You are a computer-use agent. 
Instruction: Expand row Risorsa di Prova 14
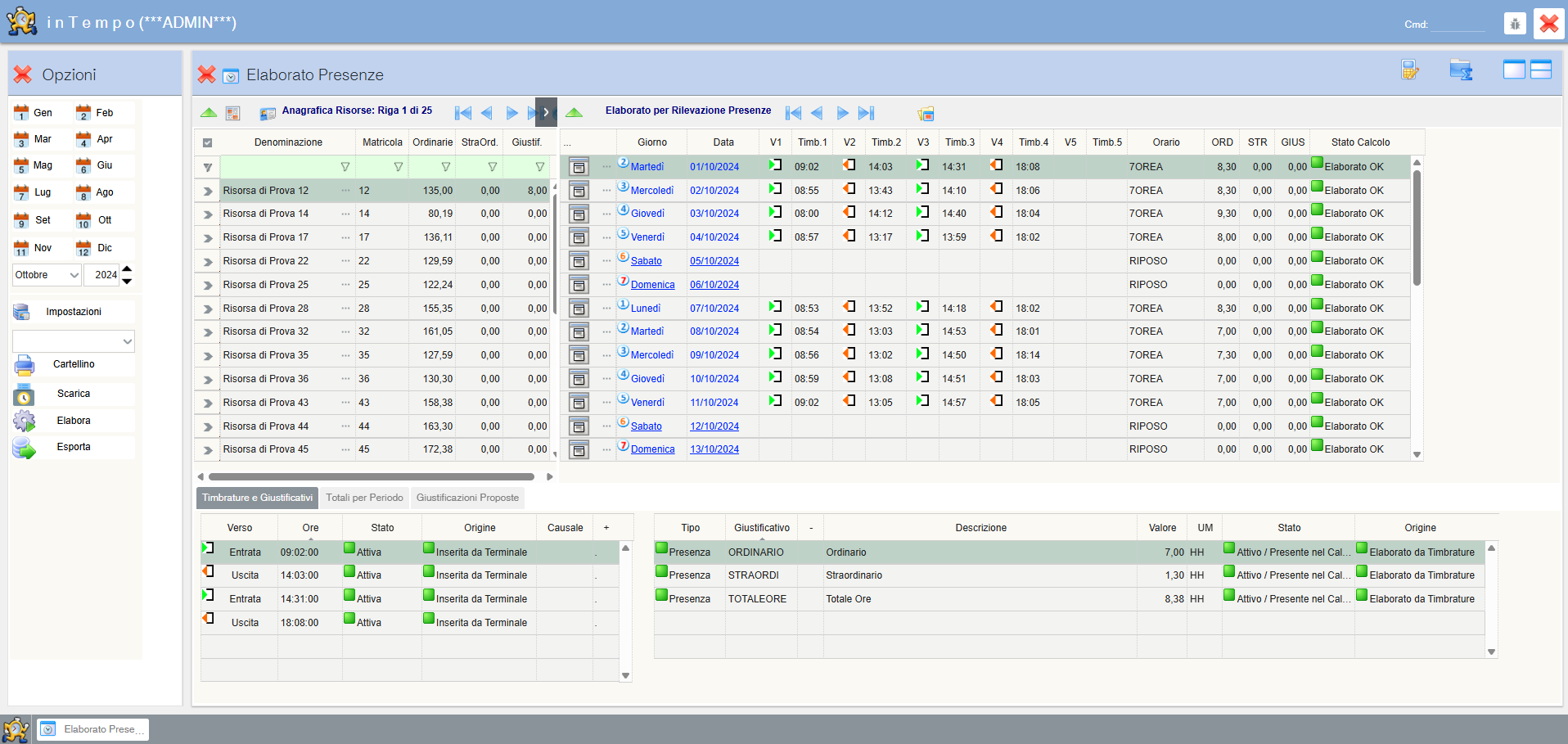pyautogui.click(x=208, y=214)
